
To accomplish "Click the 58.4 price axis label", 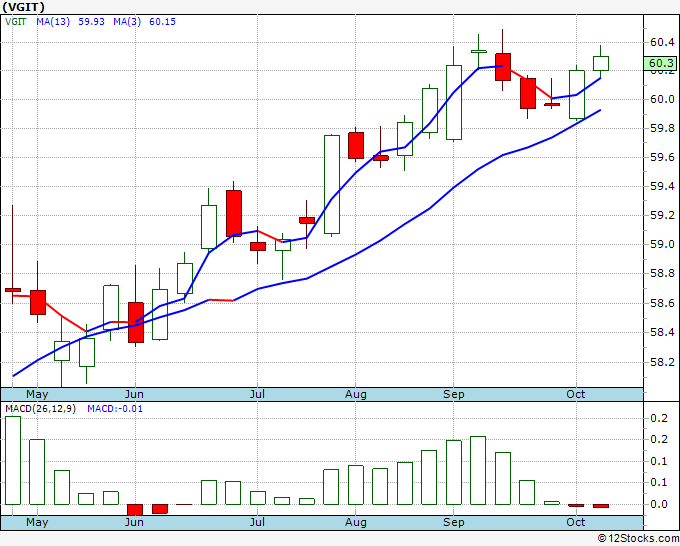I will 662,333.
